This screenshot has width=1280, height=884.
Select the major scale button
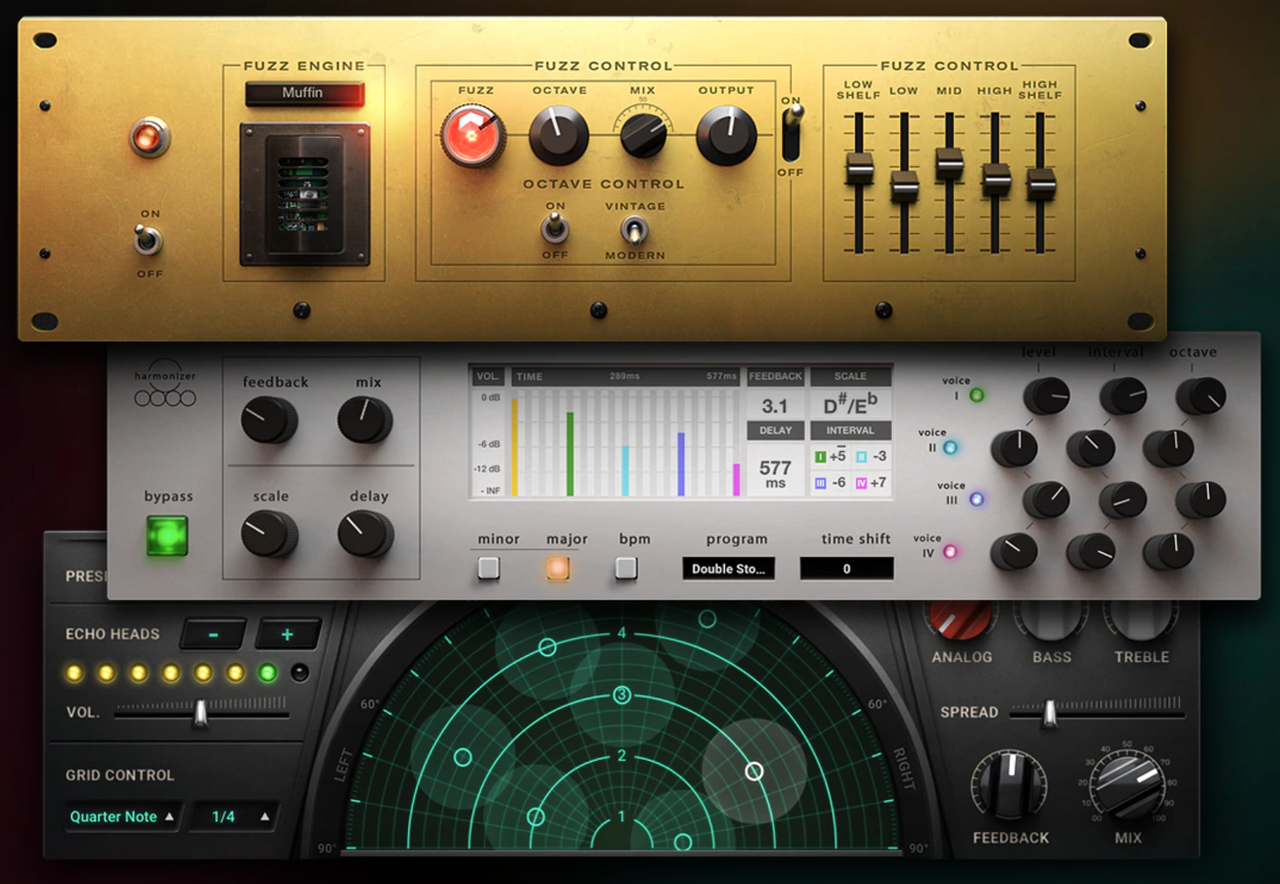tap(558, 568)
